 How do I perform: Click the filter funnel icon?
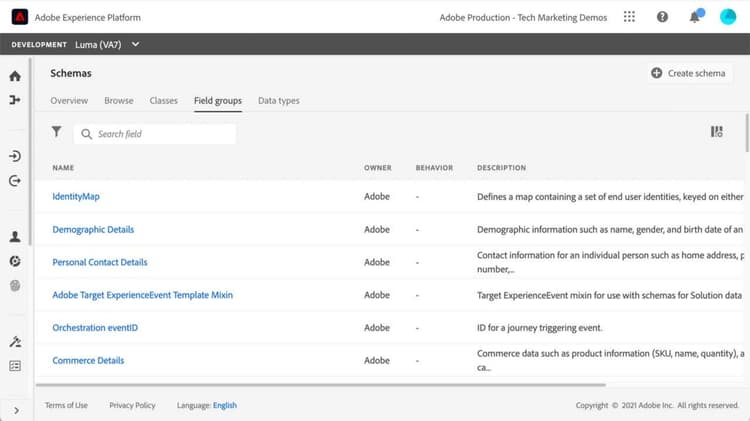57,132
